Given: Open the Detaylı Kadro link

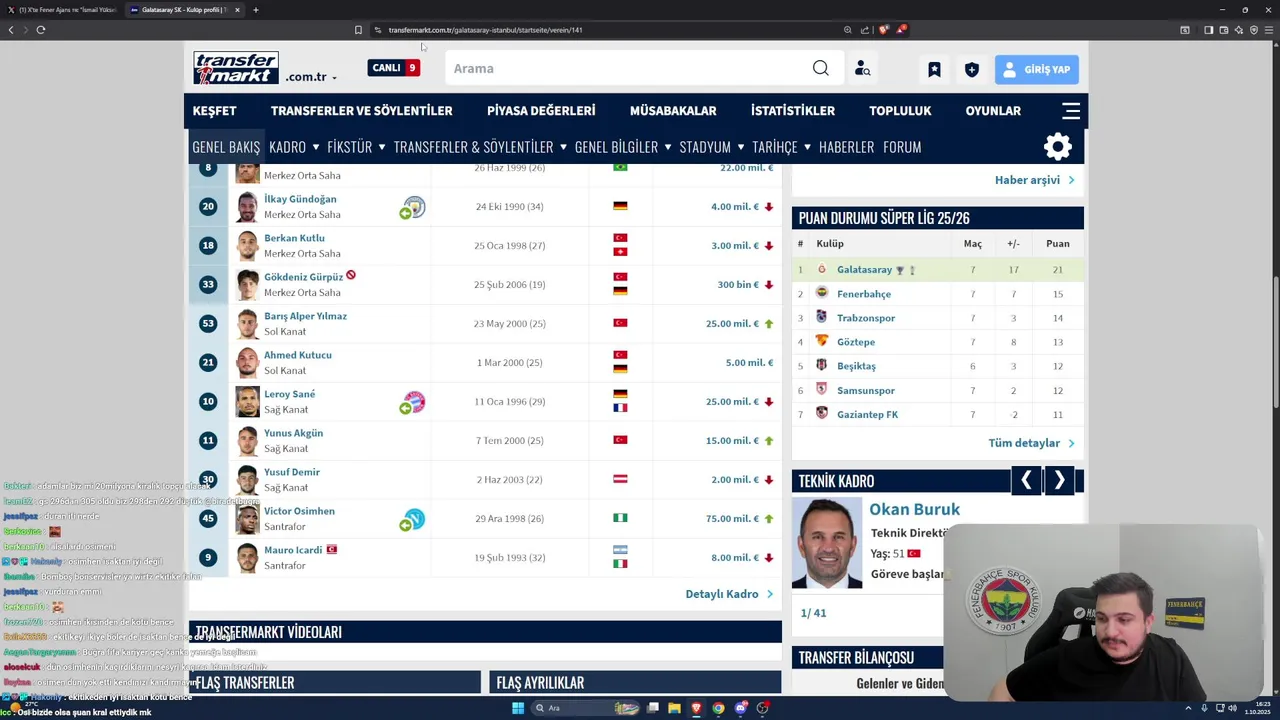Looking at the screenshot, I should tap(729, 594).
